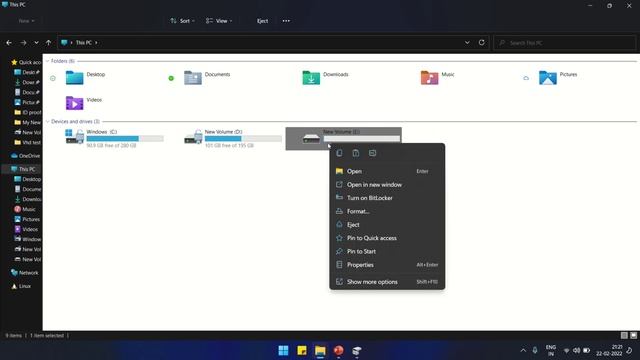Select the New Volume (D:) drive

[x=233, y=138]
